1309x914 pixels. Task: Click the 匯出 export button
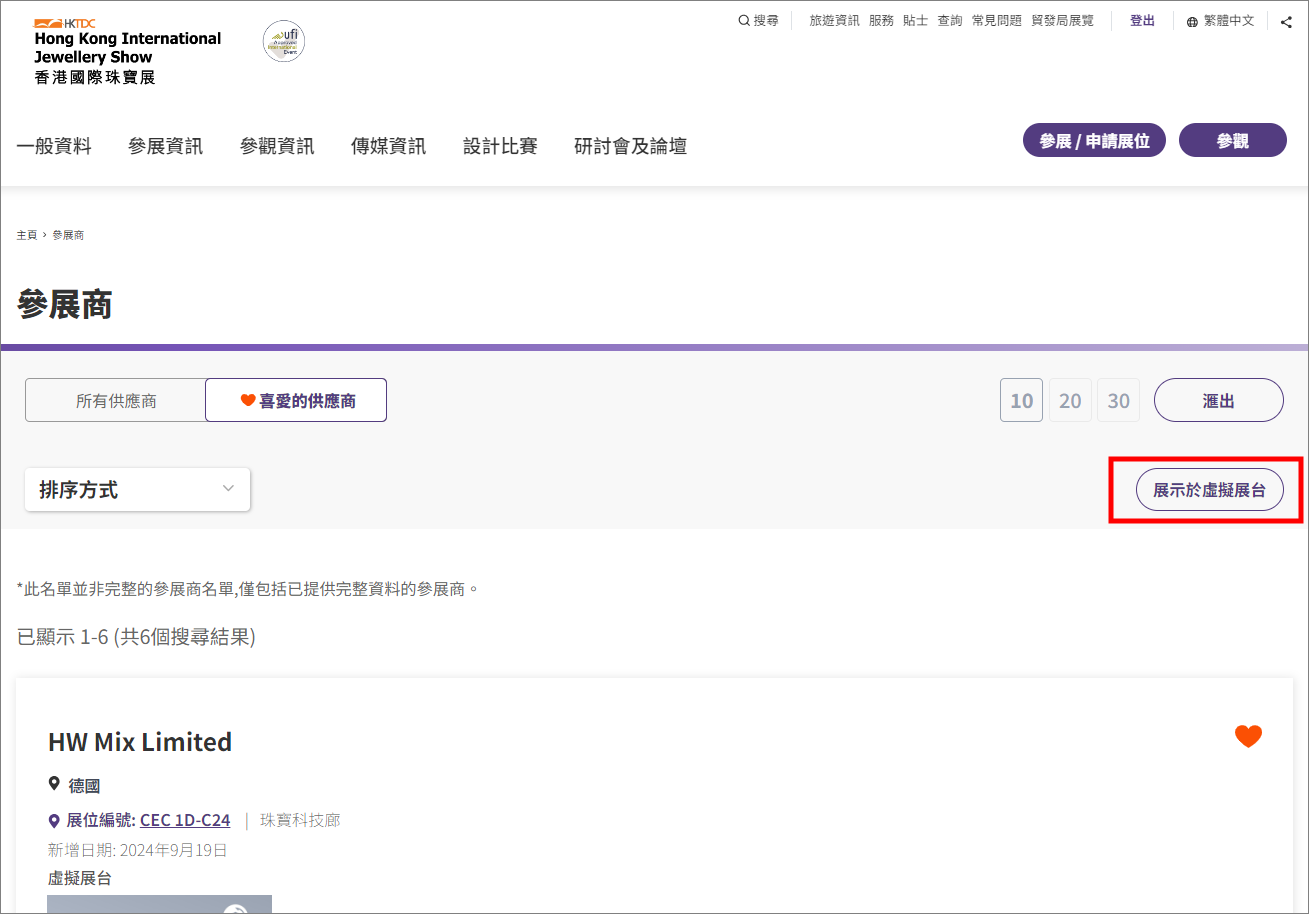(1218, 401)
